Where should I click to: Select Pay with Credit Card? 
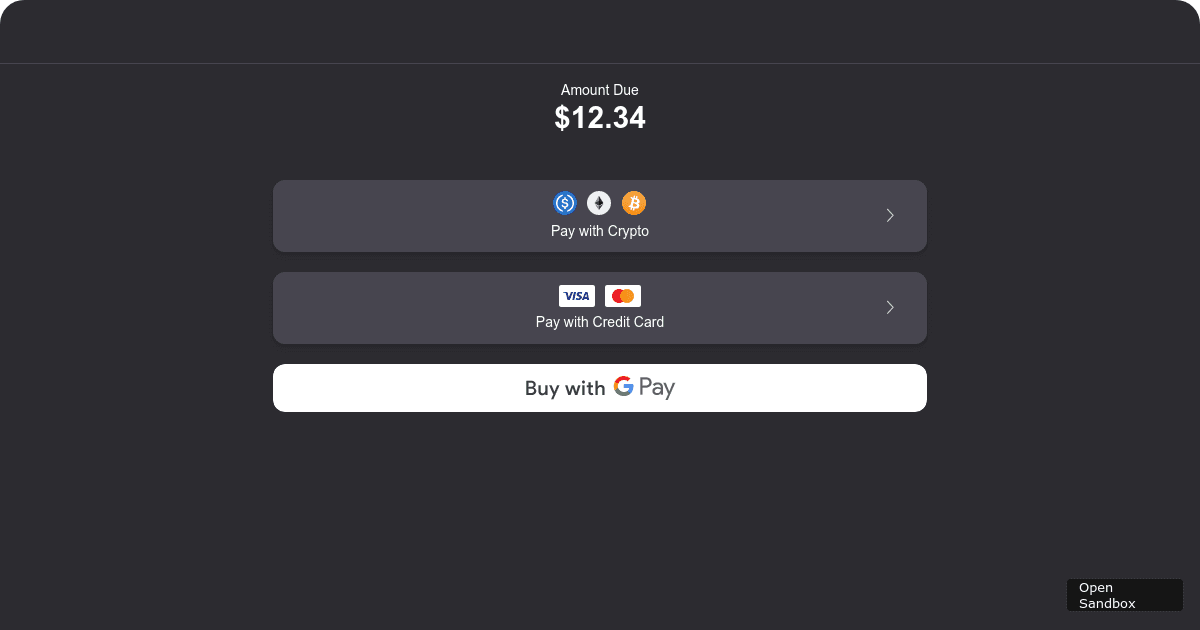(599, 308)
